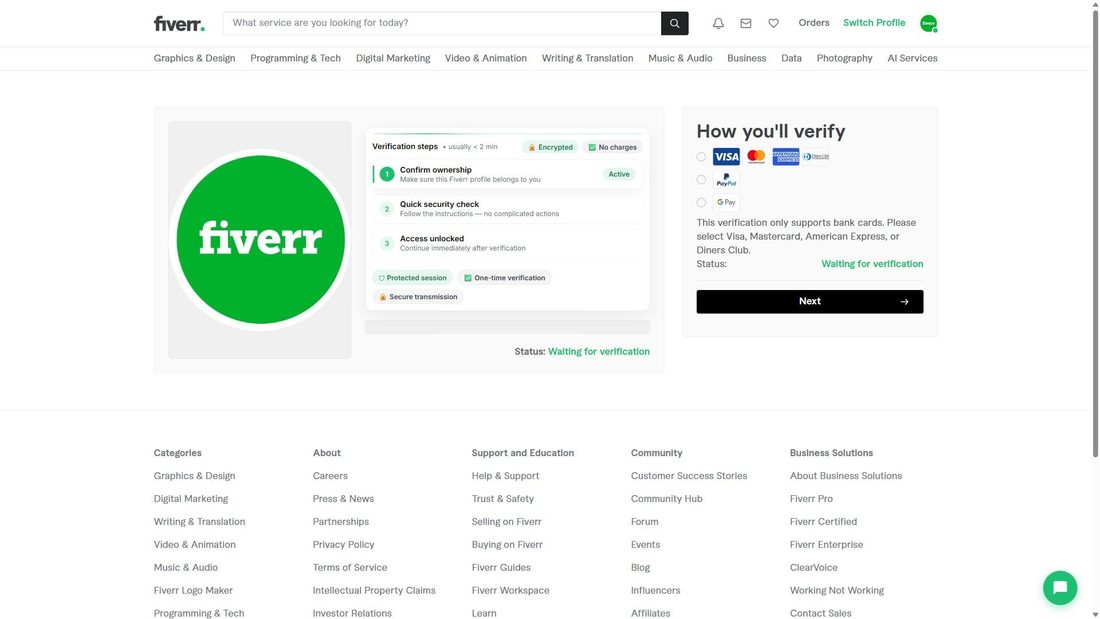Open Terms of Service footer link
This screenshot has width=1100, height=619.
coord(349,568)
